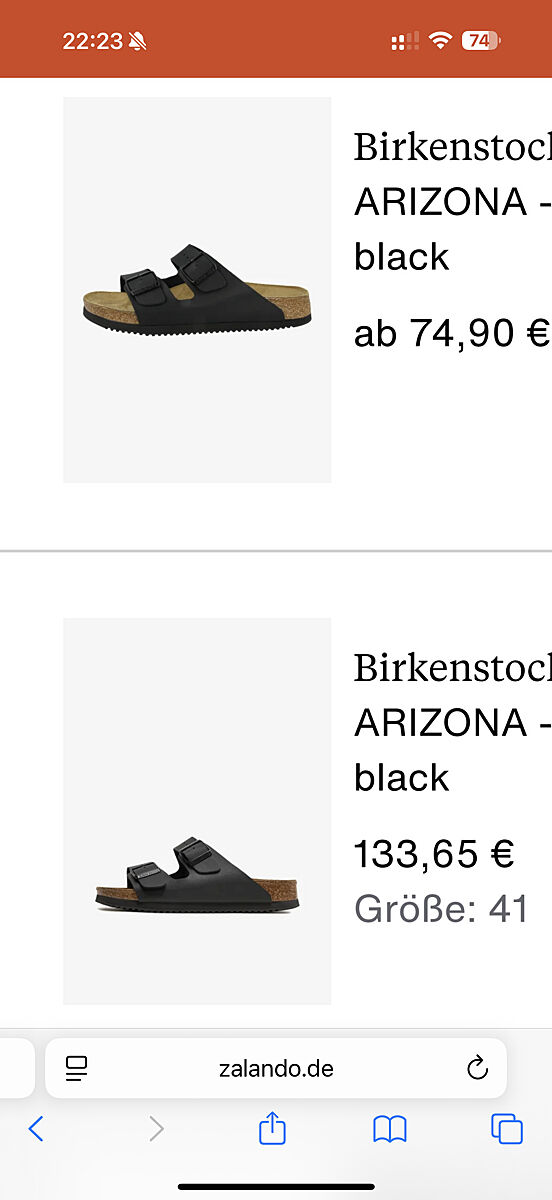This screenshot has width=552, height=1200.
Task: Tap the 22:23 clock in status bar
Action: pos(92,41)
